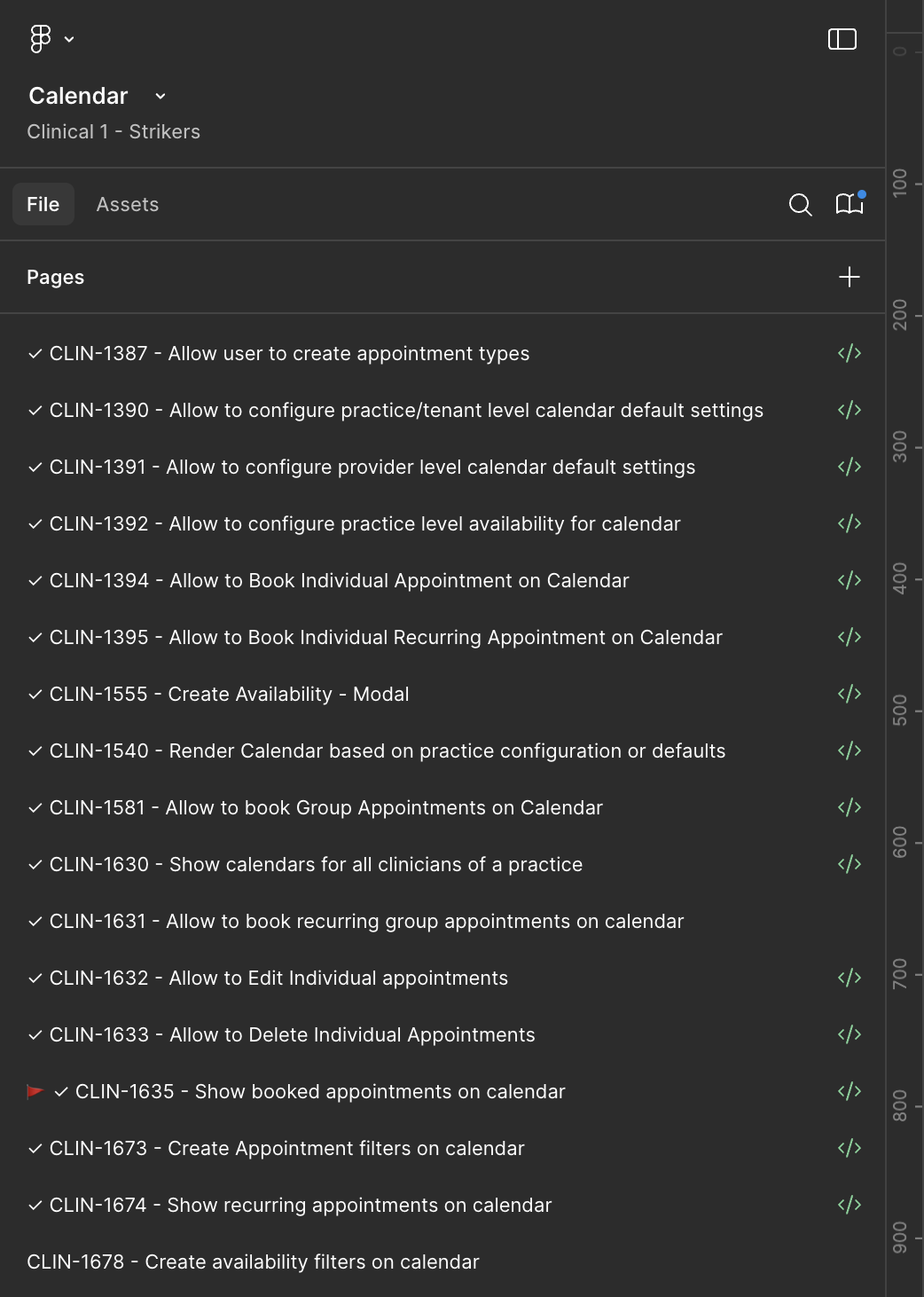Collapse the Pages section header

pyautogui.click(x=55, y=277)
